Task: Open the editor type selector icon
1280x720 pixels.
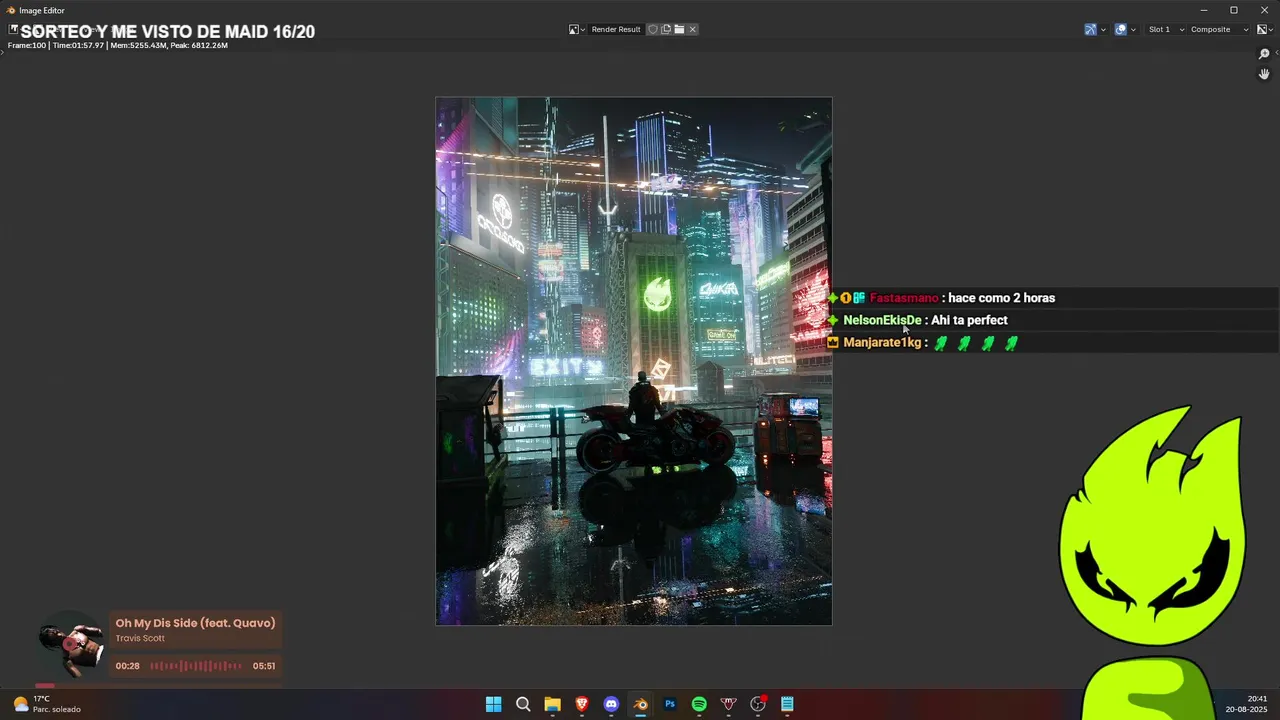Action: 14,30
